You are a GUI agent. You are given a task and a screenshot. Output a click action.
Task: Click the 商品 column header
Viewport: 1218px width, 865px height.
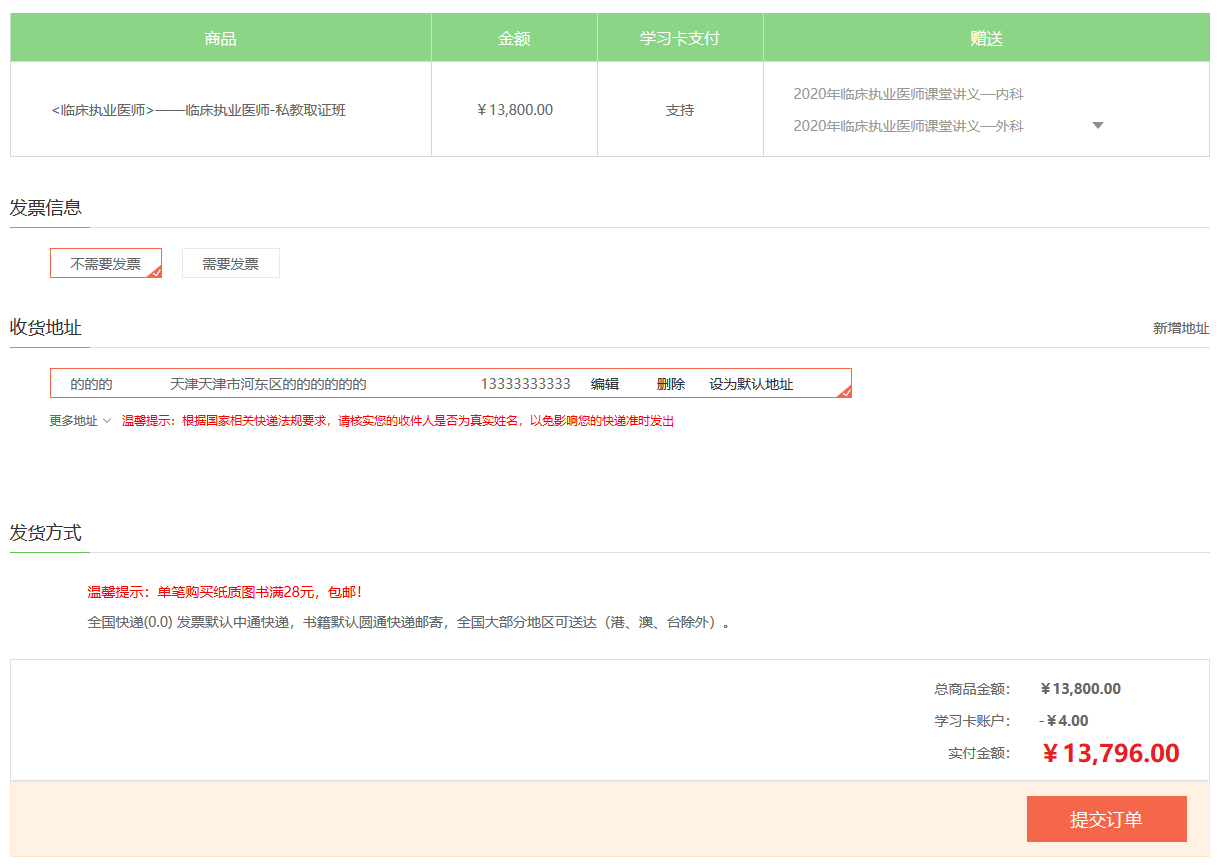pyautogui.click(x=220, y=39)
